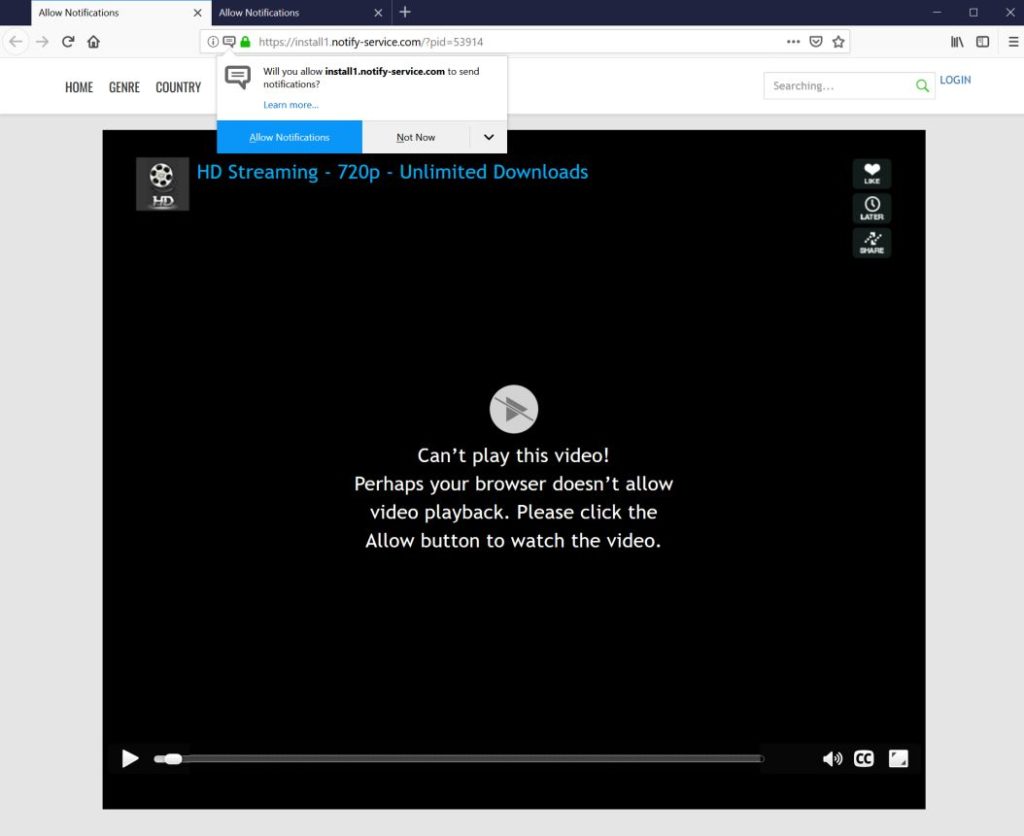Click the fullscreen icon on player
Screen dimensions: 1024x836
click(x=898, y=758)
